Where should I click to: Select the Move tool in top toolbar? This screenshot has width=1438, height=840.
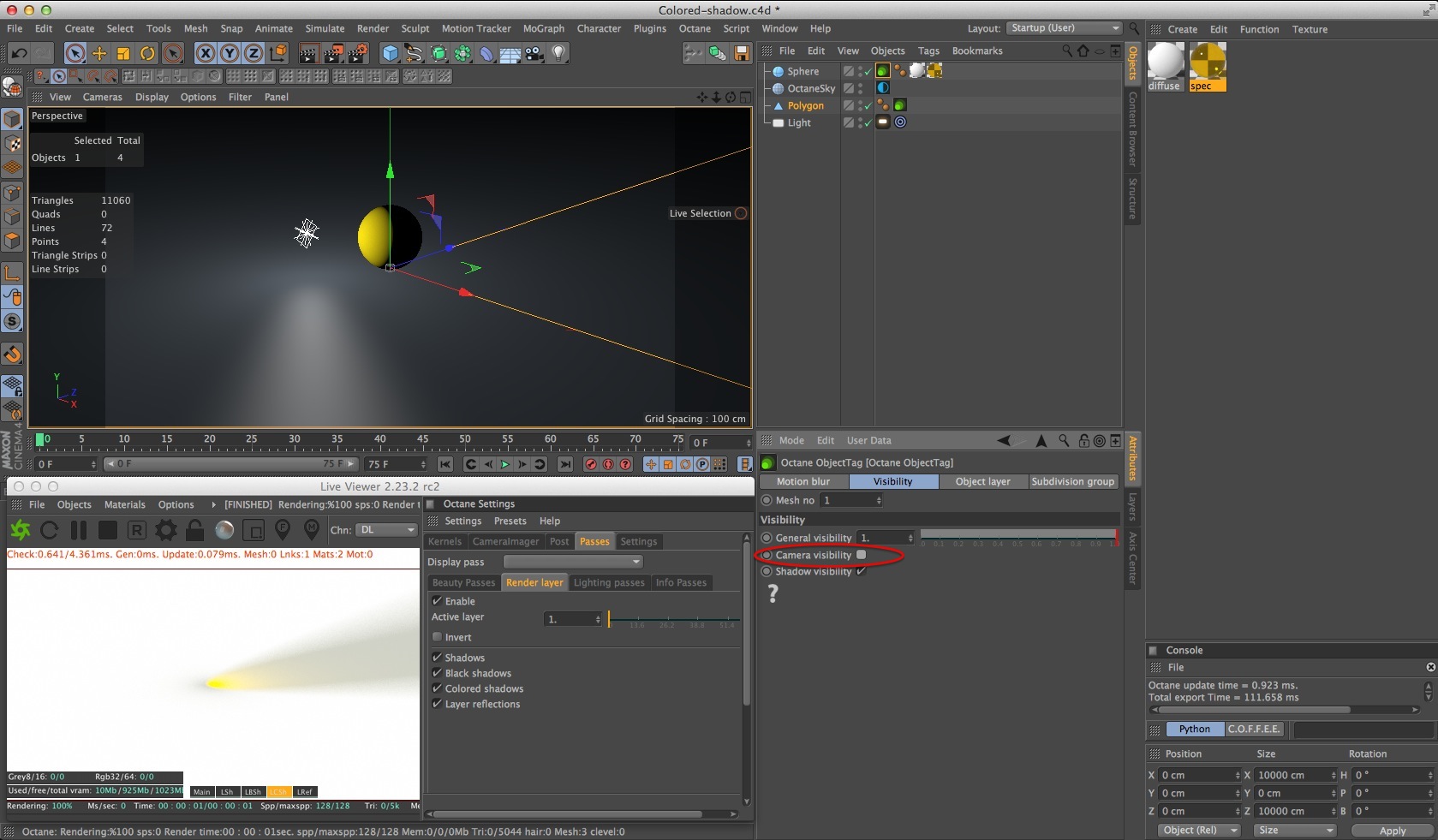[x=99, y=53]
